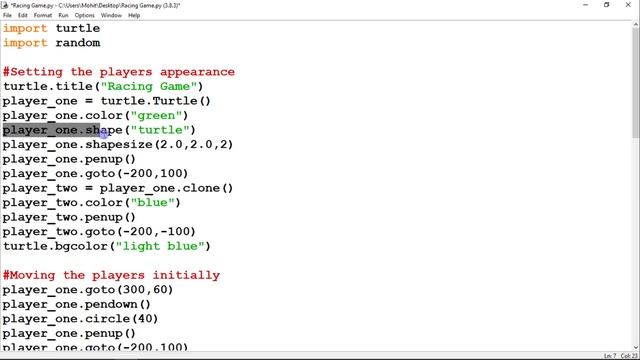Click the line turtle.bgcolor("light blue")

tap(107, 246)
